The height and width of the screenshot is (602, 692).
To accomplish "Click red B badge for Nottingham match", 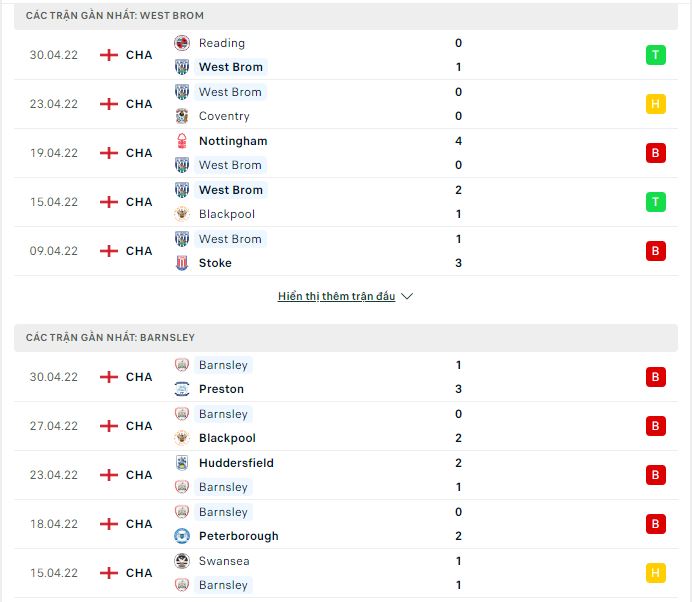I will 656,153.
